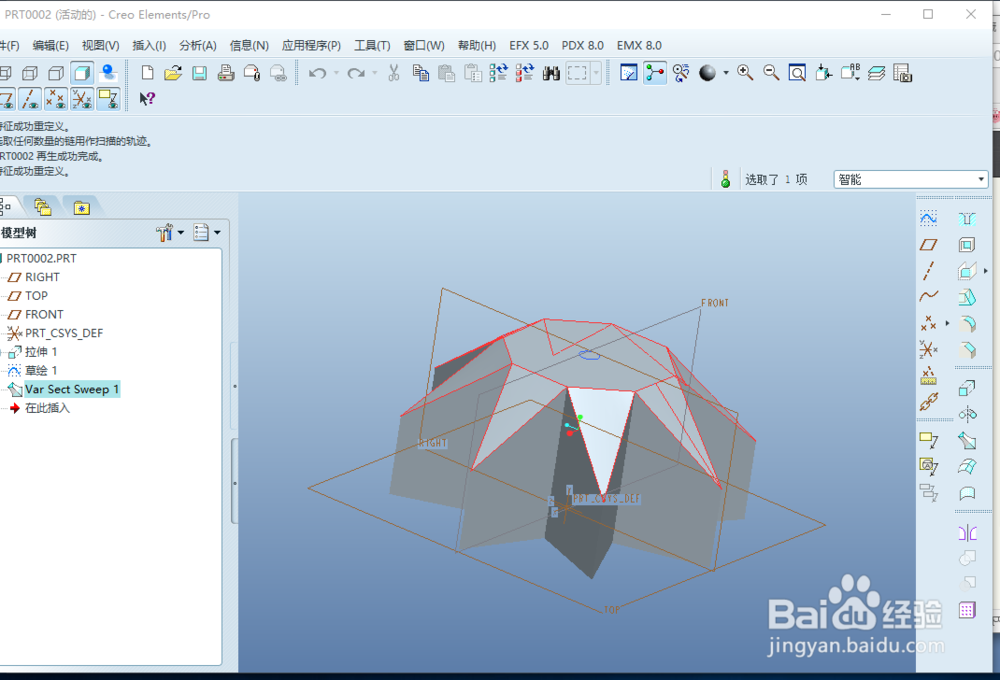
Task: Open the round tool on right toolbar
Action: pos(967,324)
